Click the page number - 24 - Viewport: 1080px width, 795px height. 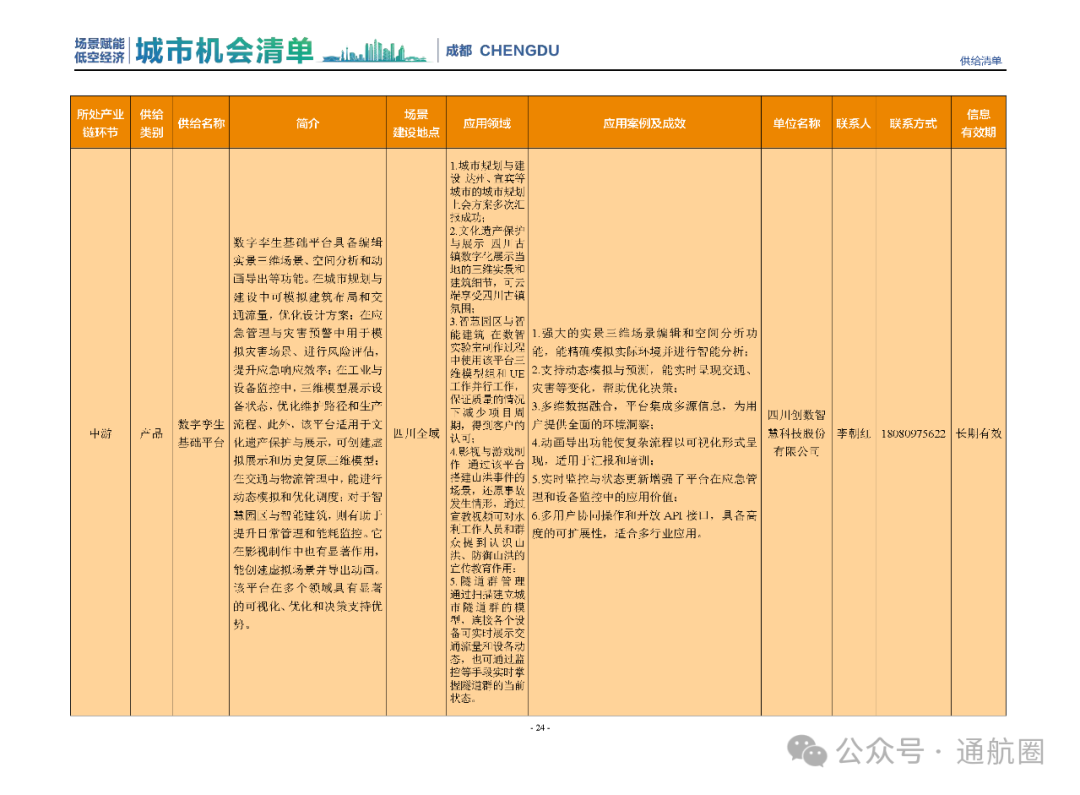[540, 727]
